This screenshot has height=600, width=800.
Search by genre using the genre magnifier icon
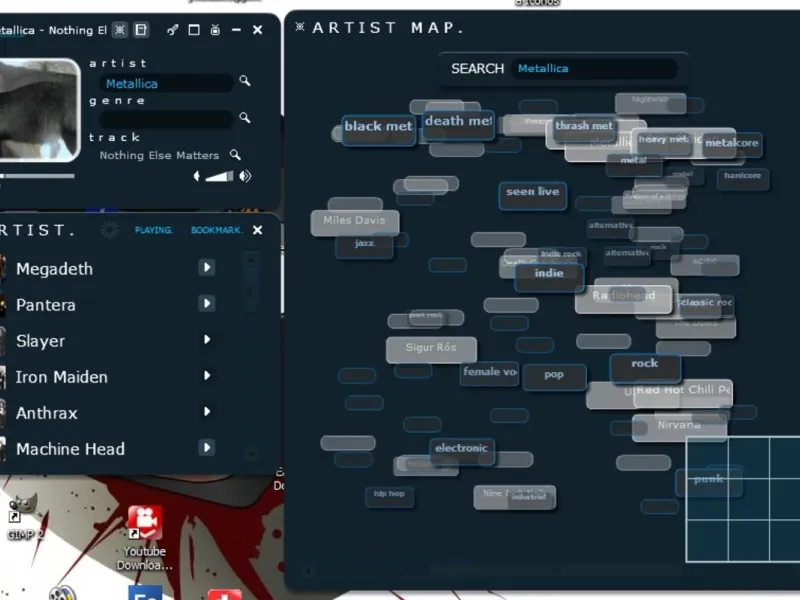point(245,118)
